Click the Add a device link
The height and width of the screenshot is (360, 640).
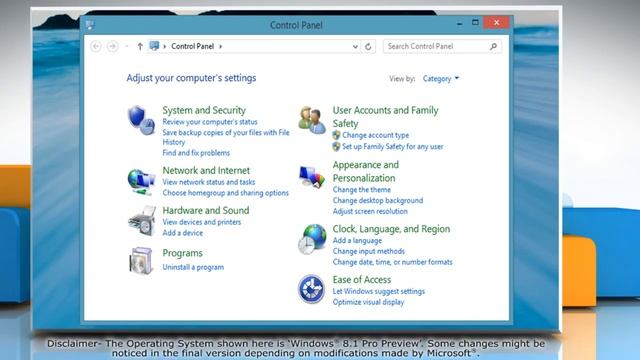(182, 233)
